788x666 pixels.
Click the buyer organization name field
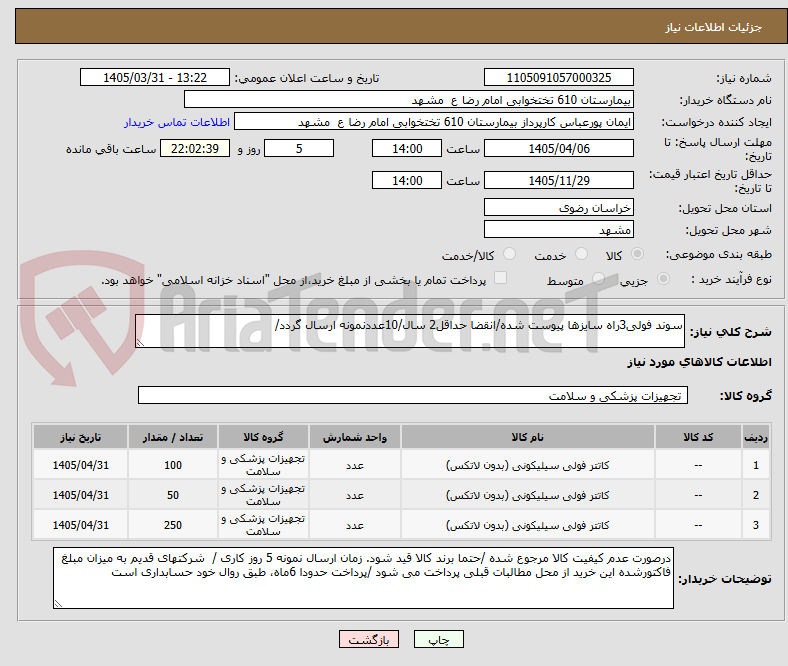pyautogui.click(x=409, y=100)
